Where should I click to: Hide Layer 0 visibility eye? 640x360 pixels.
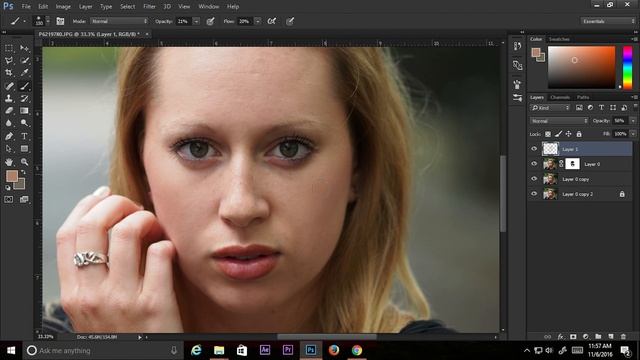coord(534,164)
